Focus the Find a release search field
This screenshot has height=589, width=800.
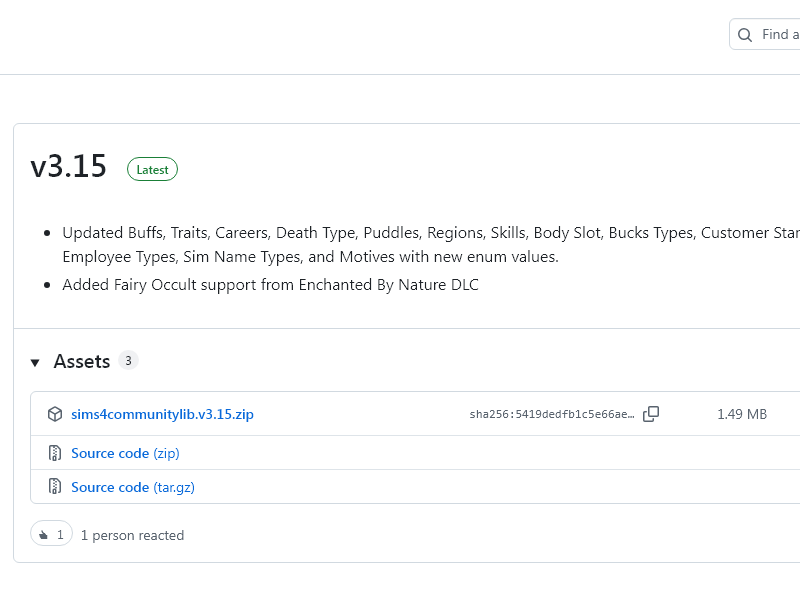click(765, 34)
